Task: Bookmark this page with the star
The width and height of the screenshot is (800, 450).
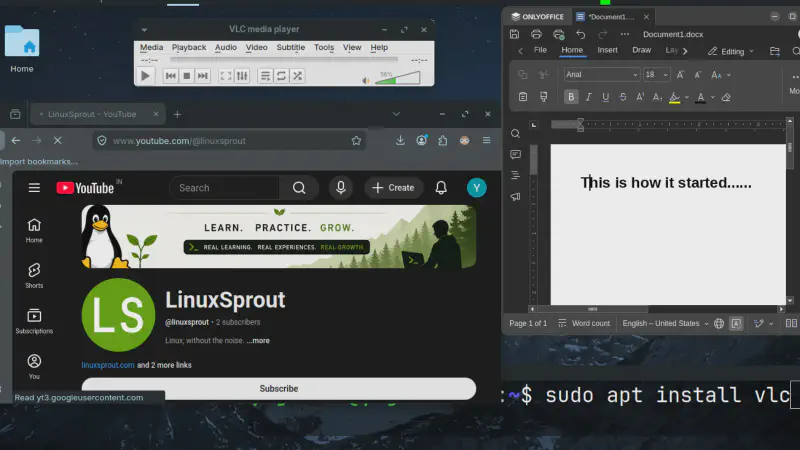Action: [356, 141]
